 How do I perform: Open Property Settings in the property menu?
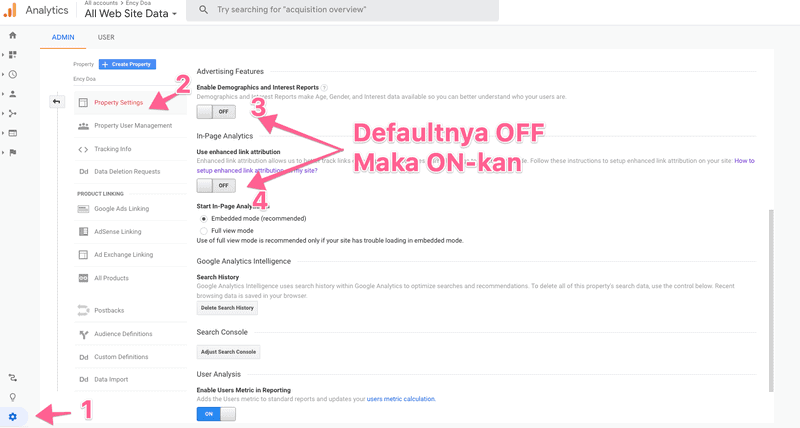pos(118,102)
